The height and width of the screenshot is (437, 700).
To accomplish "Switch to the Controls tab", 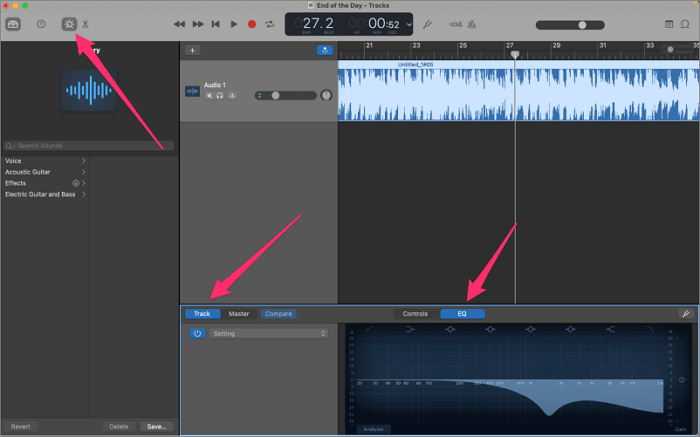I will tap(415, 314).
